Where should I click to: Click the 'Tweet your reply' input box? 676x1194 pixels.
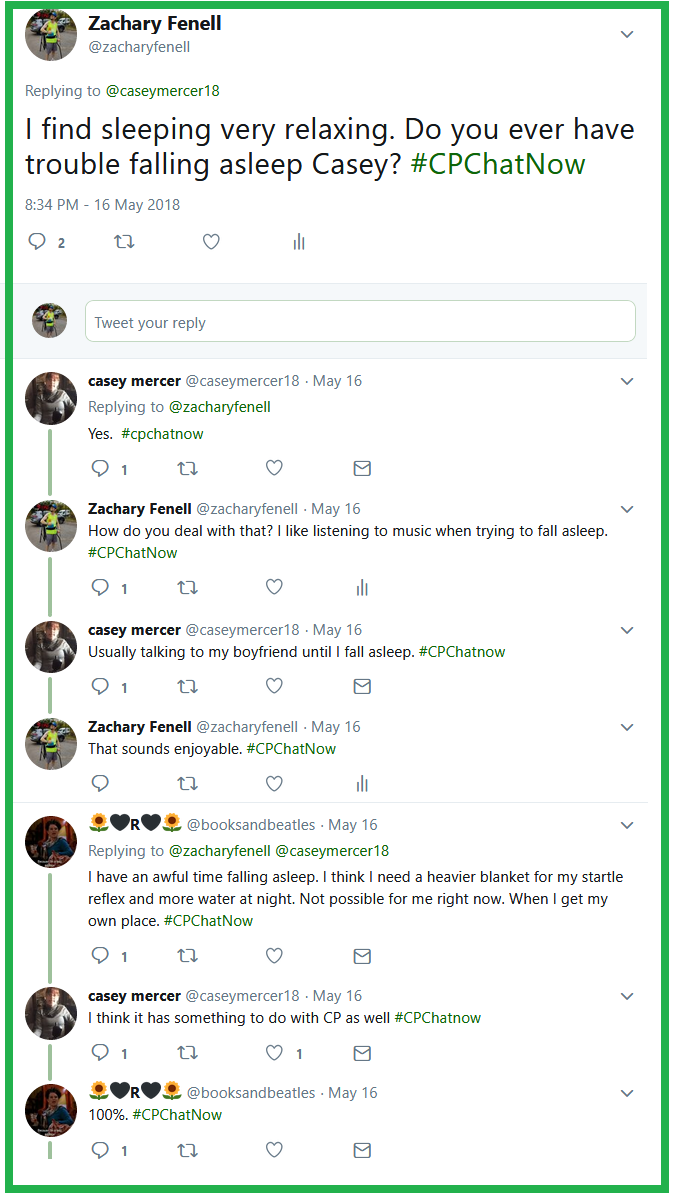point(360,322)
